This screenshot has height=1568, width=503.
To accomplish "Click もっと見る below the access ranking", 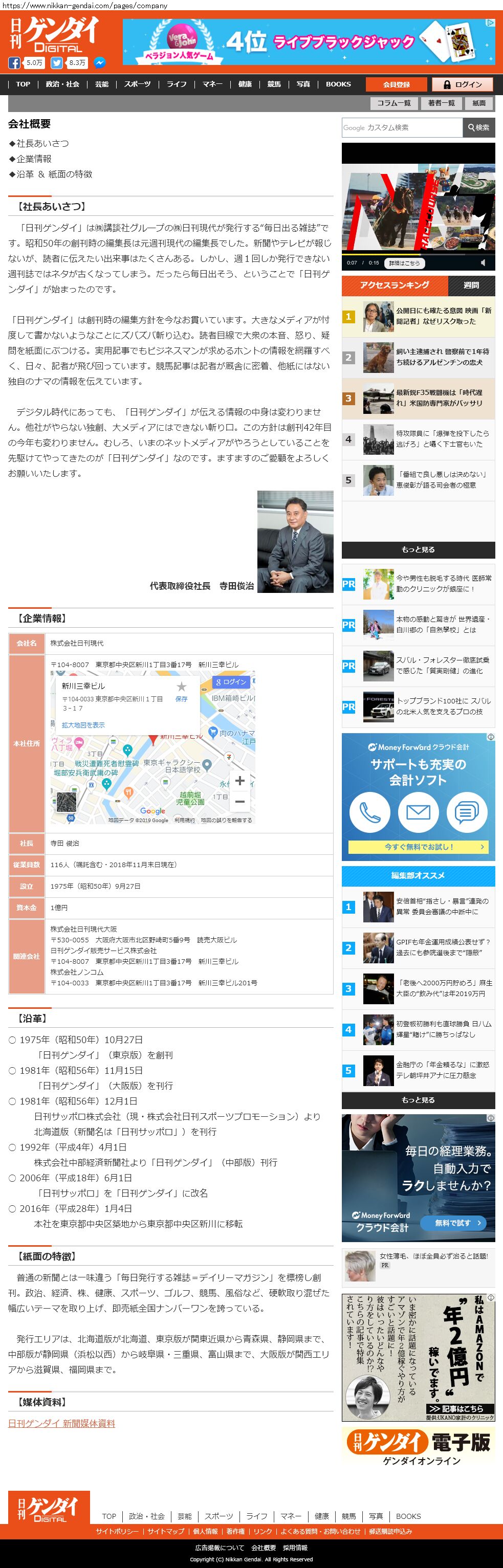I will (418, 549).
